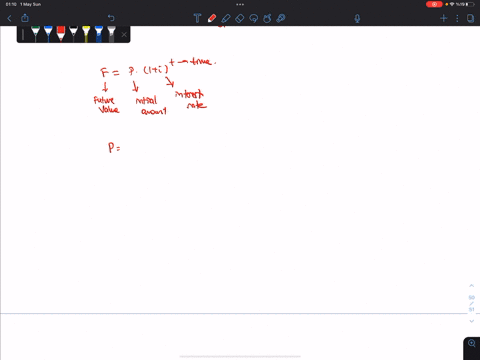The width and height of the screenshot is (480, 360).
Task: Close the pen presets palette
Action: (x=124, y=34)
